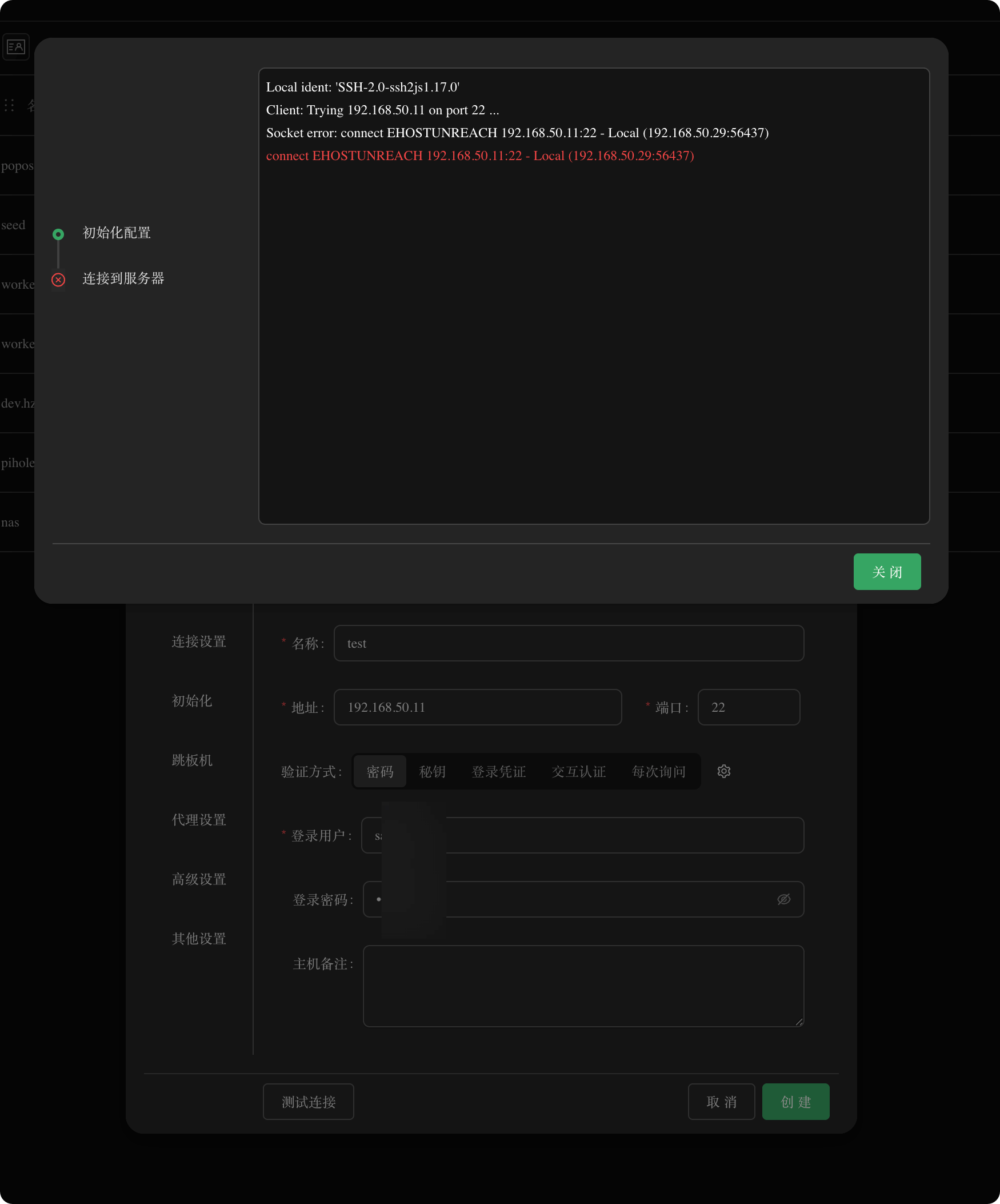Click the contact card icon in top-left corner
Image resolution: width=1000 pixels, height=1204 pixels.
16,46
